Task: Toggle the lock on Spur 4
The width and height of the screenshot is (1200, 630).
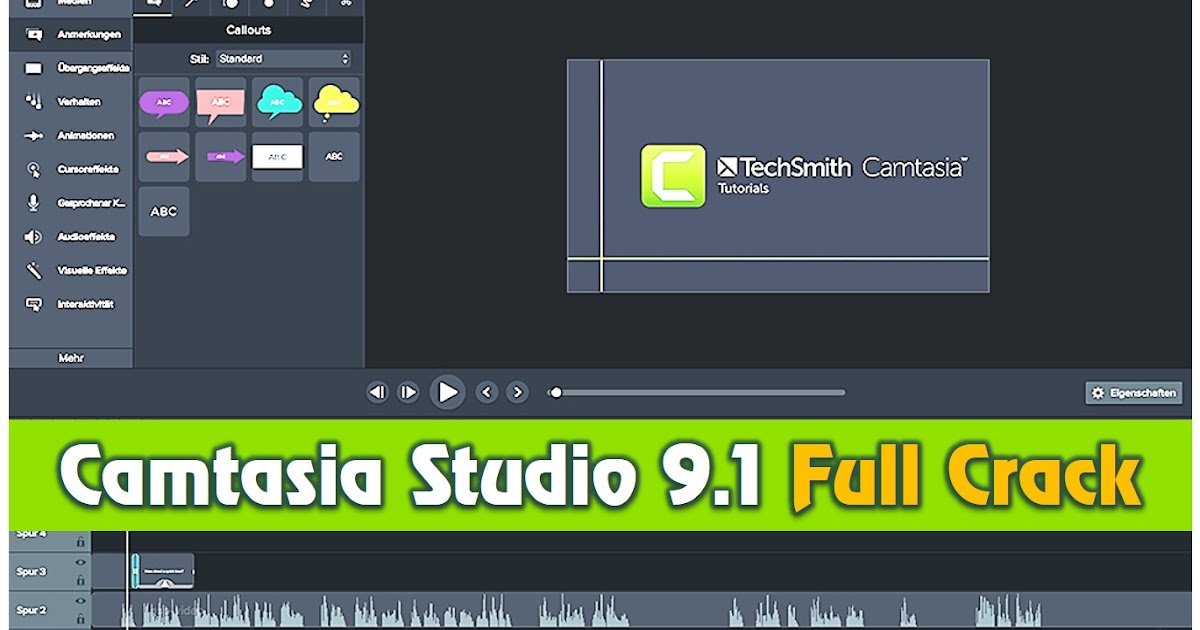Action: click(81, 541)
